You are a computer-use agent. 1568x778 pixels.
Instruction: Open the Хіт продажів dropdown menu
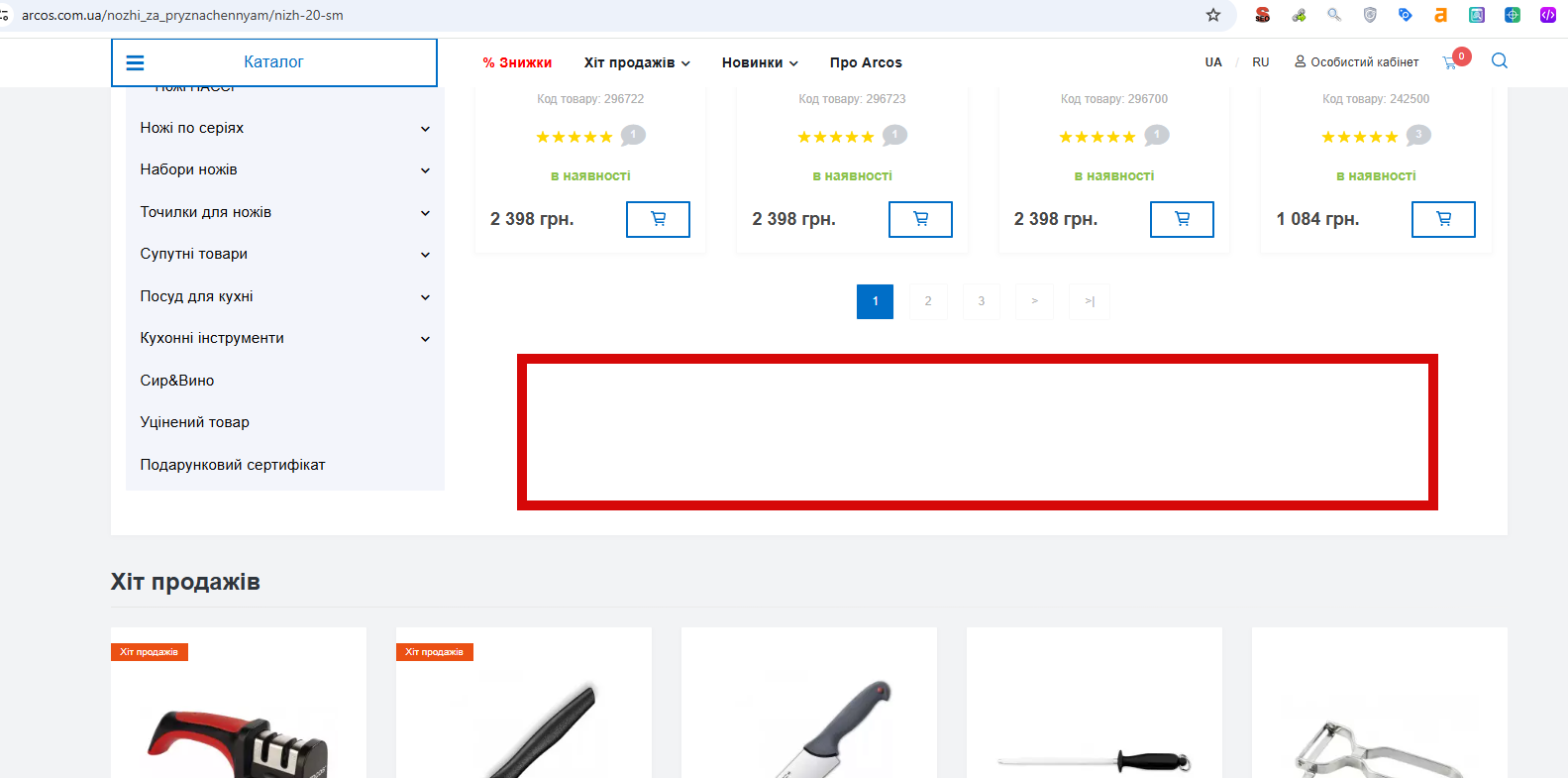point(637,62)
